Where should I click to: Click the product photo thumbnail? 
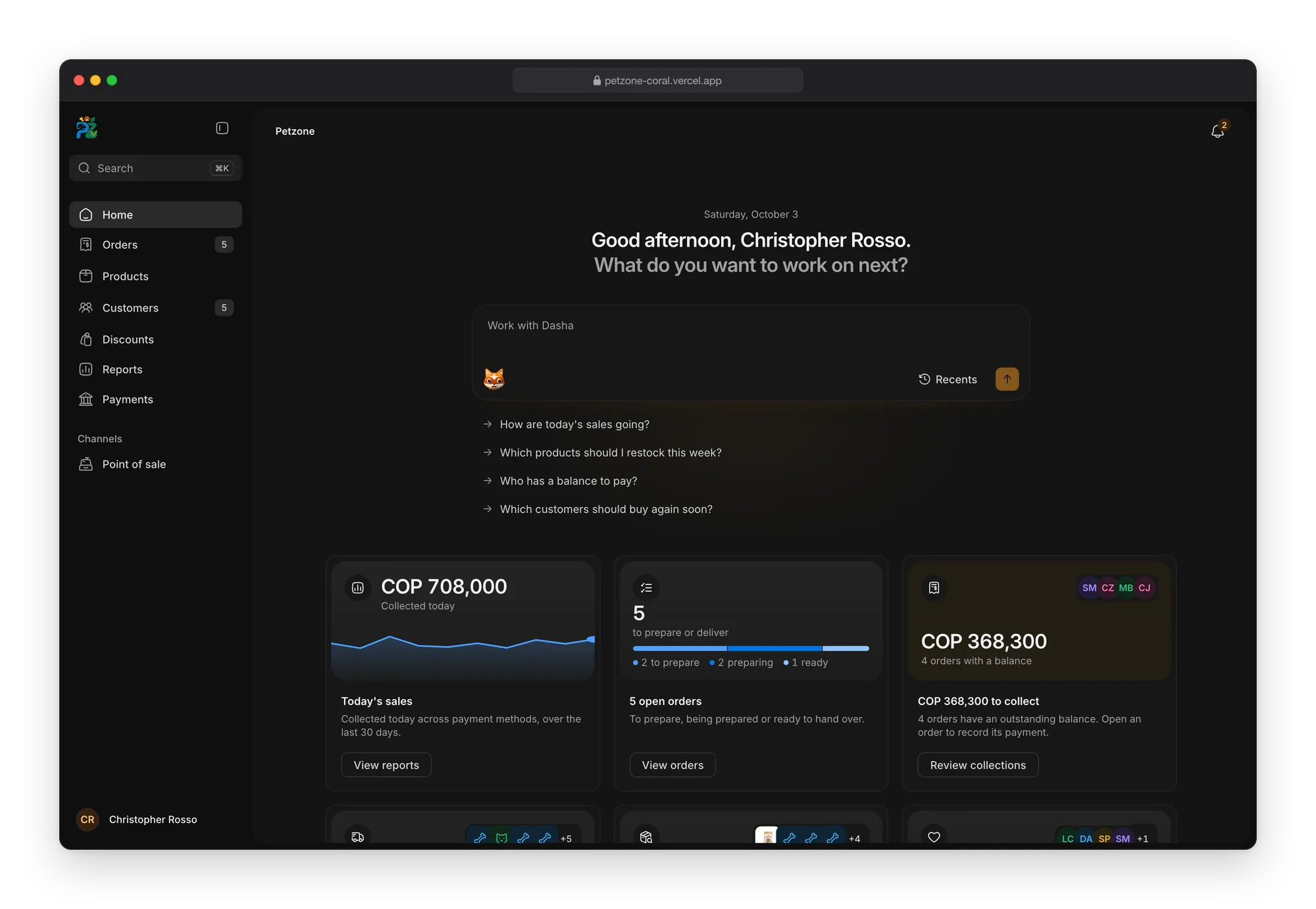click(x=766, y=835)
